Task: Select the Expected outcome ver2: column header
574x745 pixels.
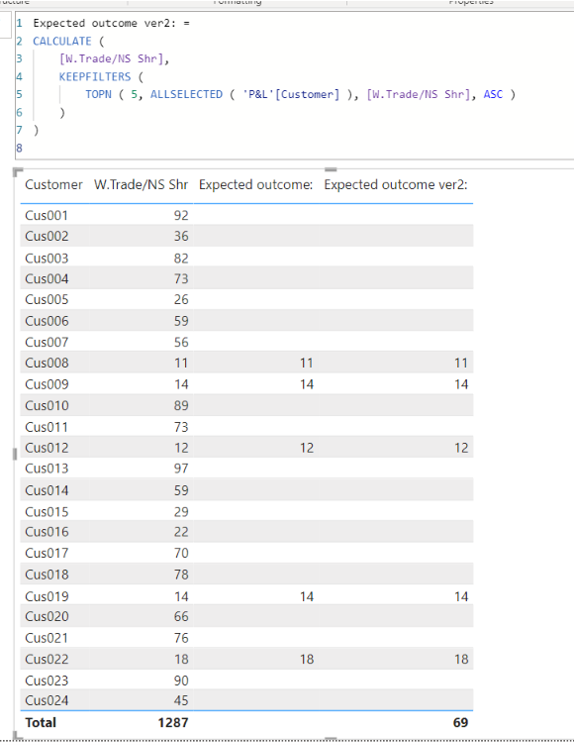Action: [396, 185]
